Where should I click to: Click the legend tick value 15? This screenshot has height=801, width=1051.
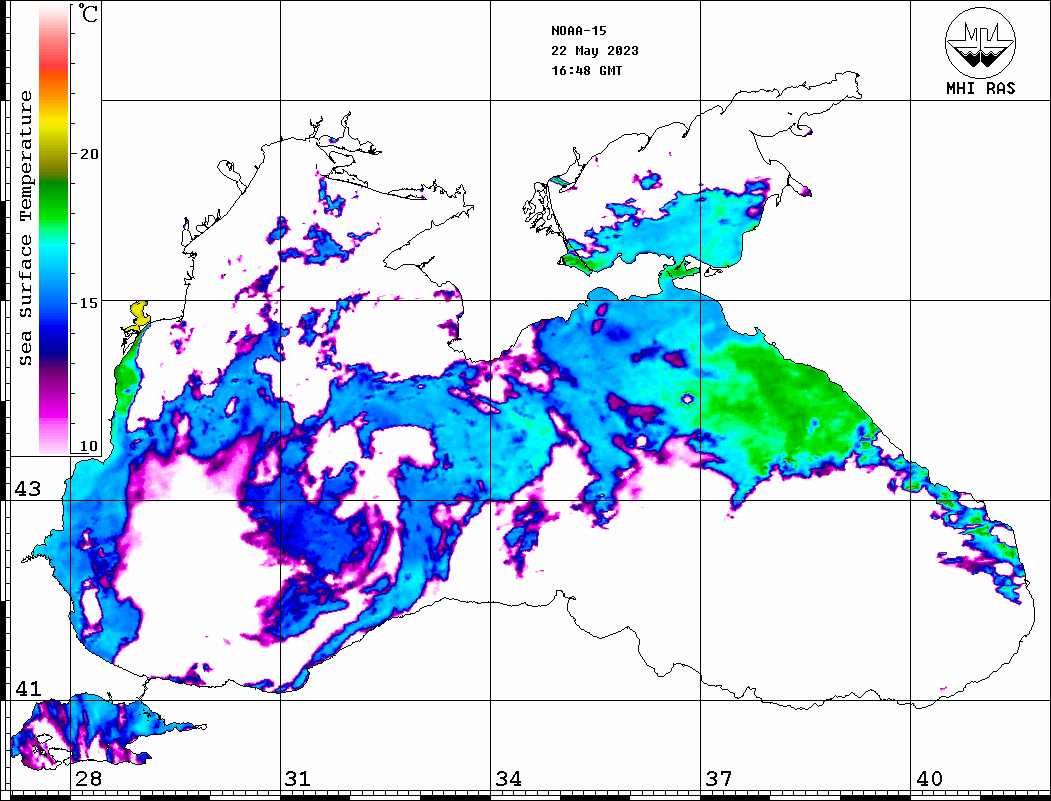point(89,303)
